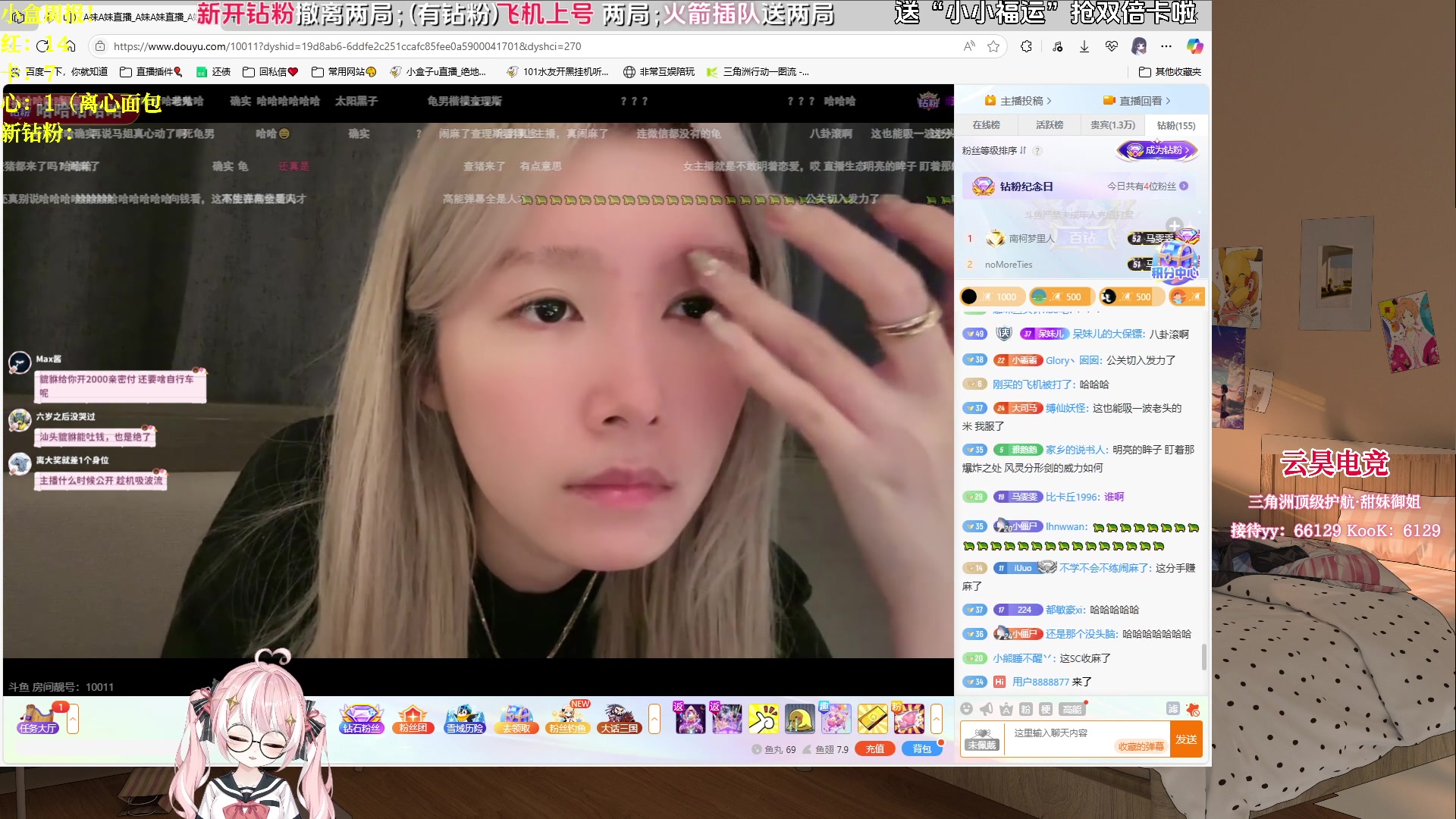Open the 回私信 bookmarks folder

pyautogui.click(x=271, y=71)
